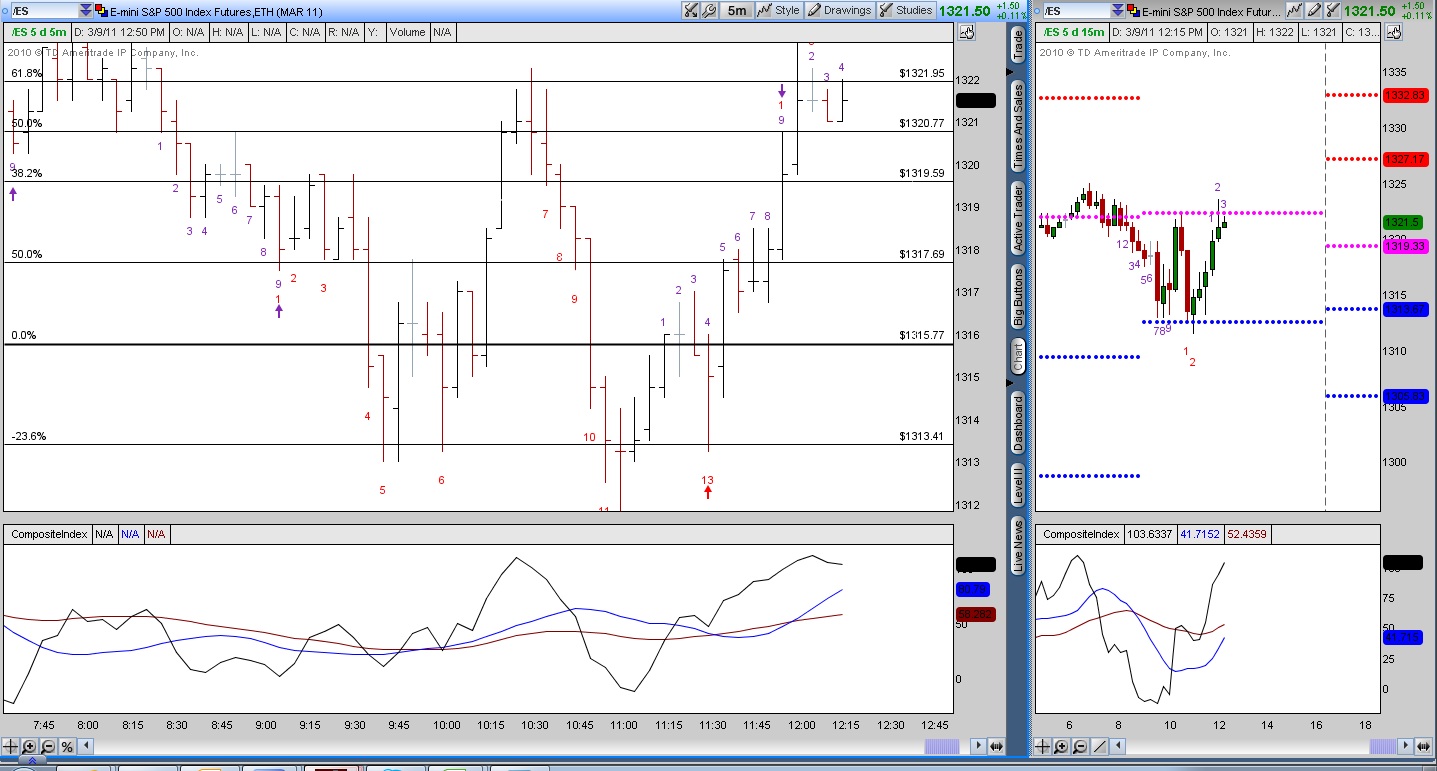Click the 61.8% Fibonacci label
This screenshot has width=1437, height=771.
(27, 73)
